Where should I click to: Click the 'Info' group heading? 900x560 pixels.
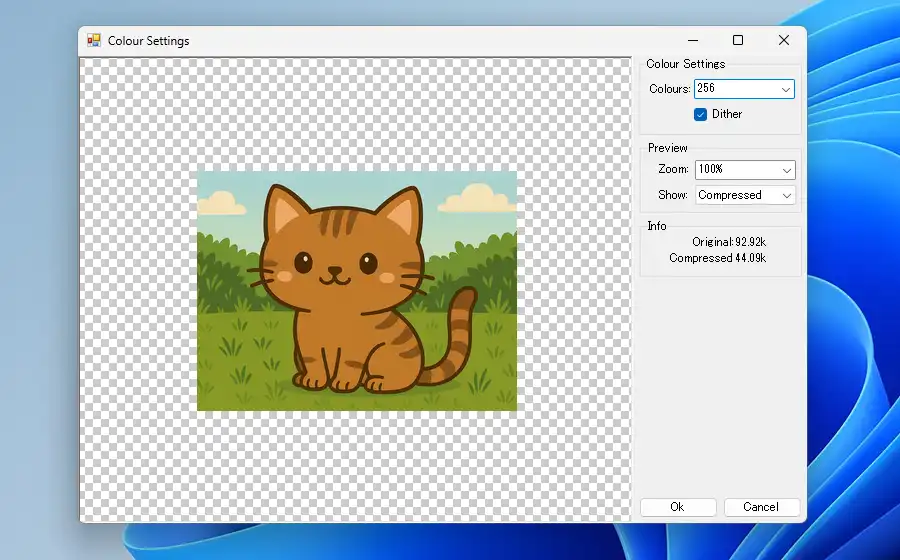coord(657,226)
